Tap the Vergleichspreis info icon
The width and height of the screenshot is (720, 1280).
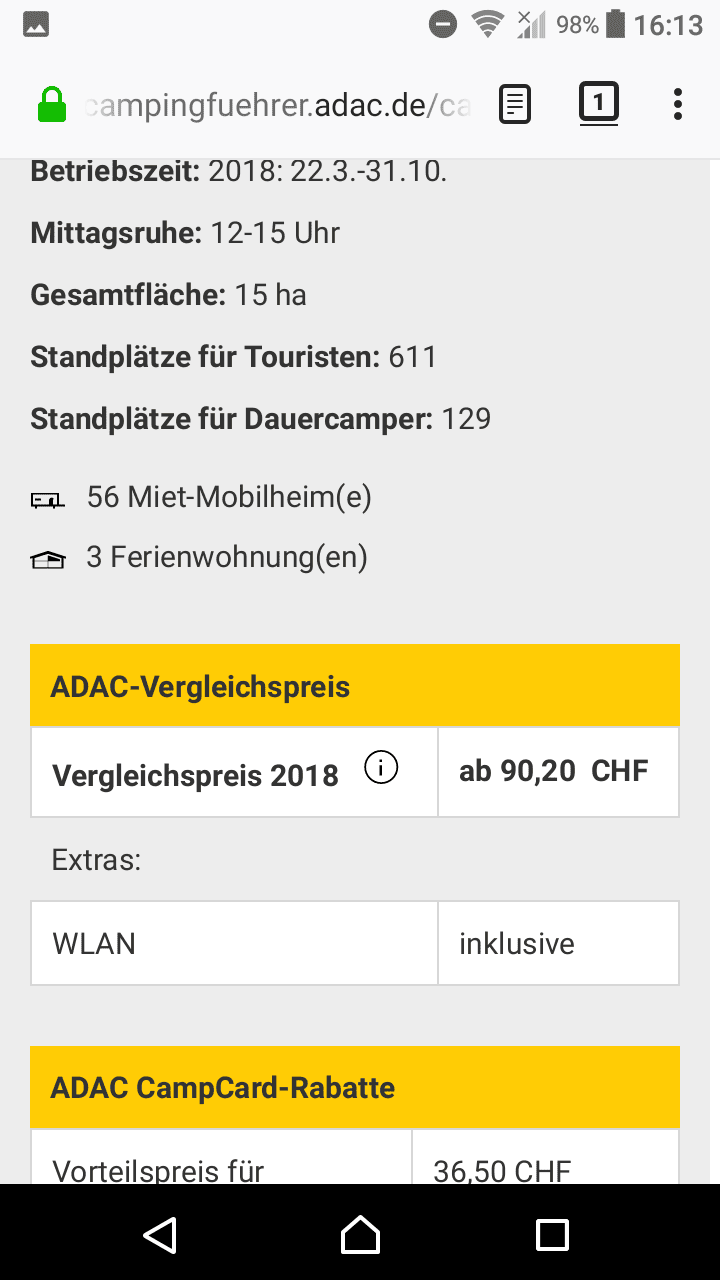tap(381, 768)
